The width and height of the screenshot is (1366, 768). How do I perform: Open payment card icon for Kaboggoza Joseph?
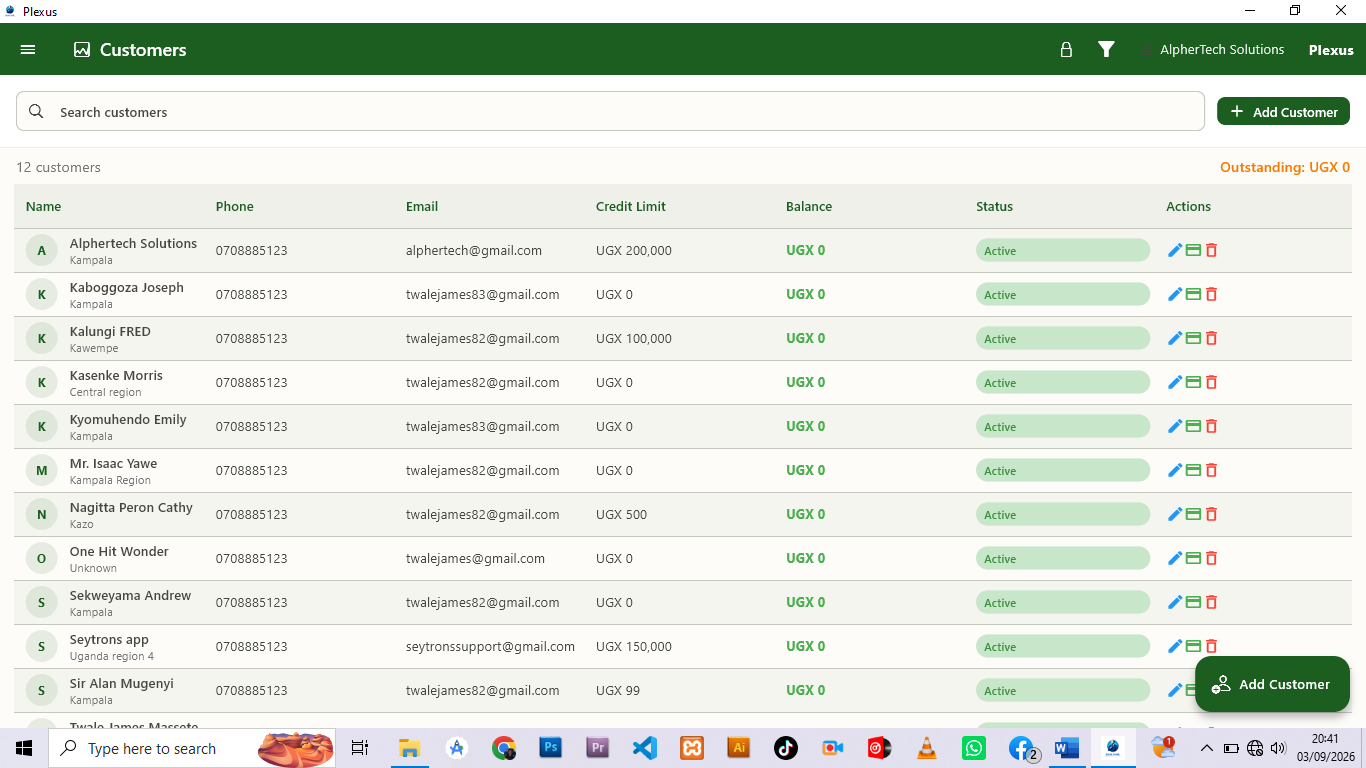tap(1193, 294)
